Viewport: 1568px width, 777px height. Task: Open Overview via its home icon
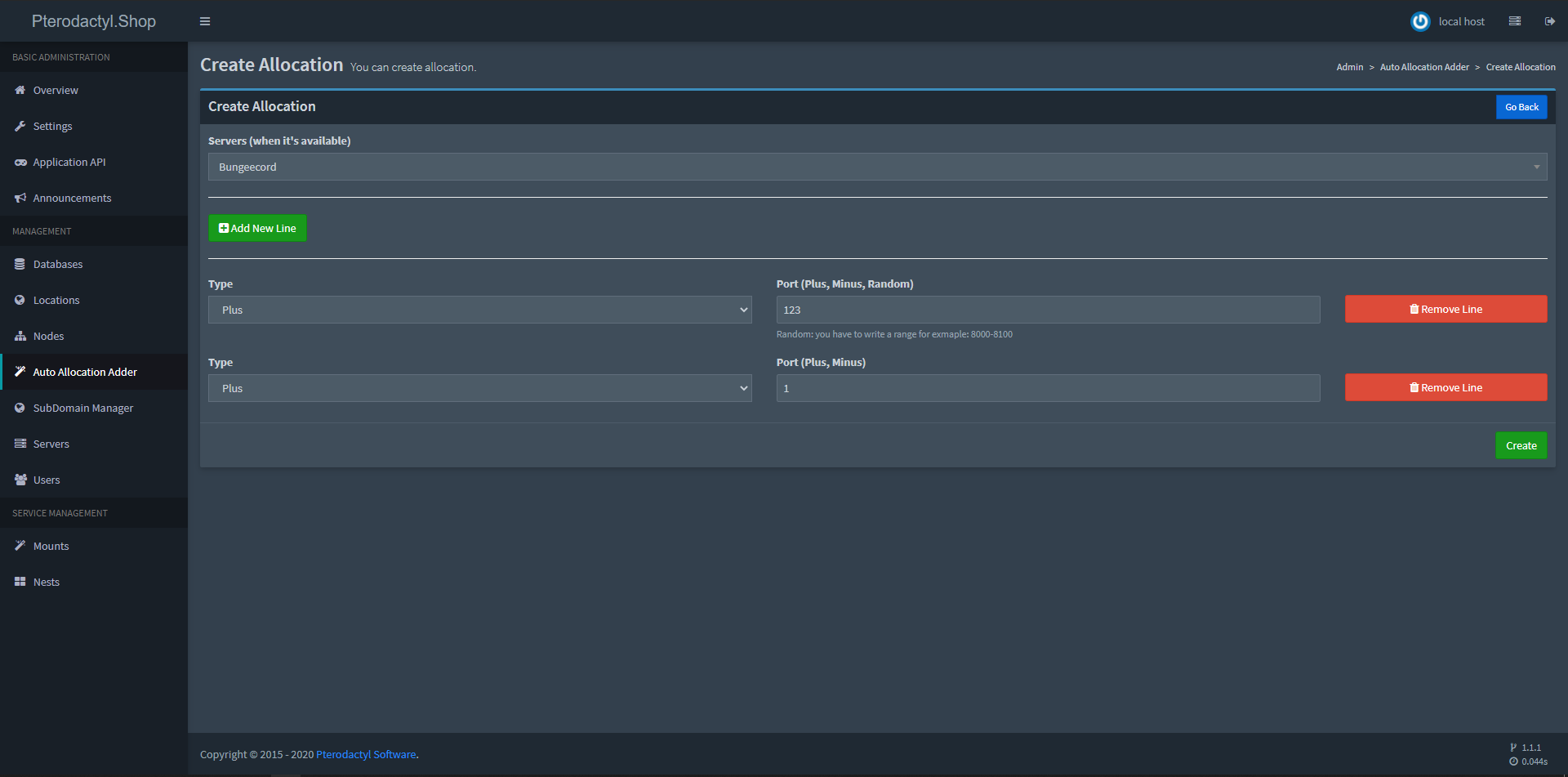coord(20,91)
